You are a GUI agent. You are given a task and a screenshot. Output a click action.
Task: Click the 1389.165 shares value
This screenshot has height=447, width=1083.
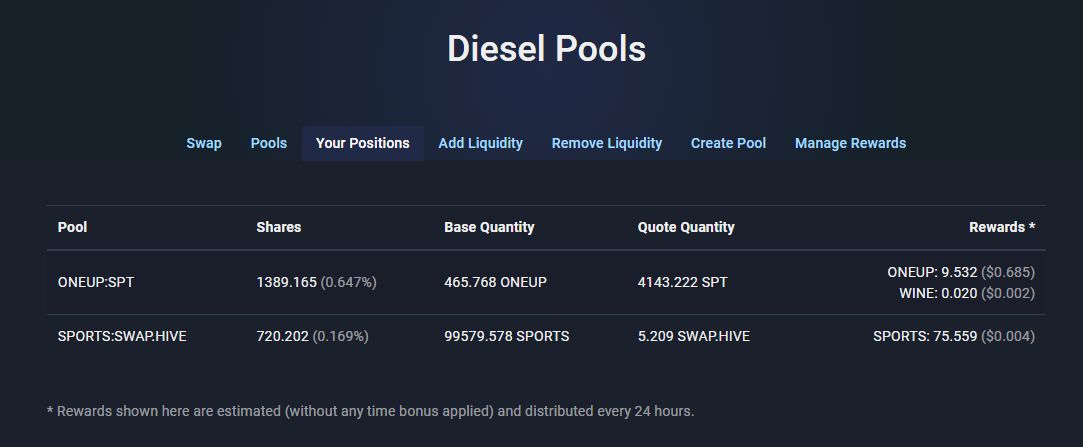(x=287, y=283)
